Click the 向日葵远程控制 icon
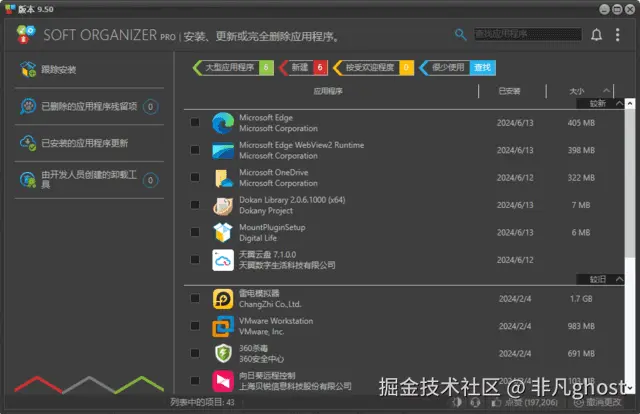640x414 pixels. tap(223, 381)
